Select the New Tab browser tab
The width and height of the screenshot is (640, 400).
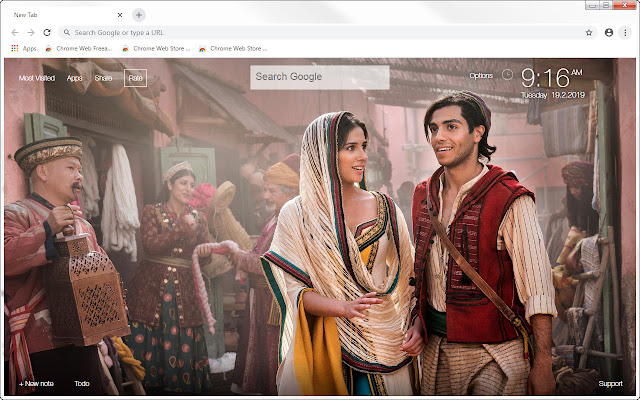(65, 15)
